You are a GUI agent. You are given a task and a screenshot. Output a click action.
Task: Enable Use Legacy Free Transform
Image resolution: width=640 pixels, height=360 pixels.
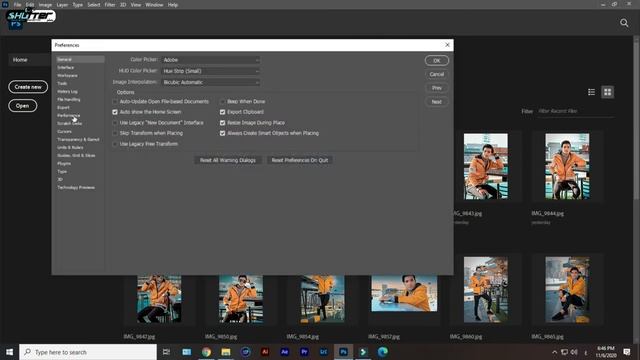[115, 144]
